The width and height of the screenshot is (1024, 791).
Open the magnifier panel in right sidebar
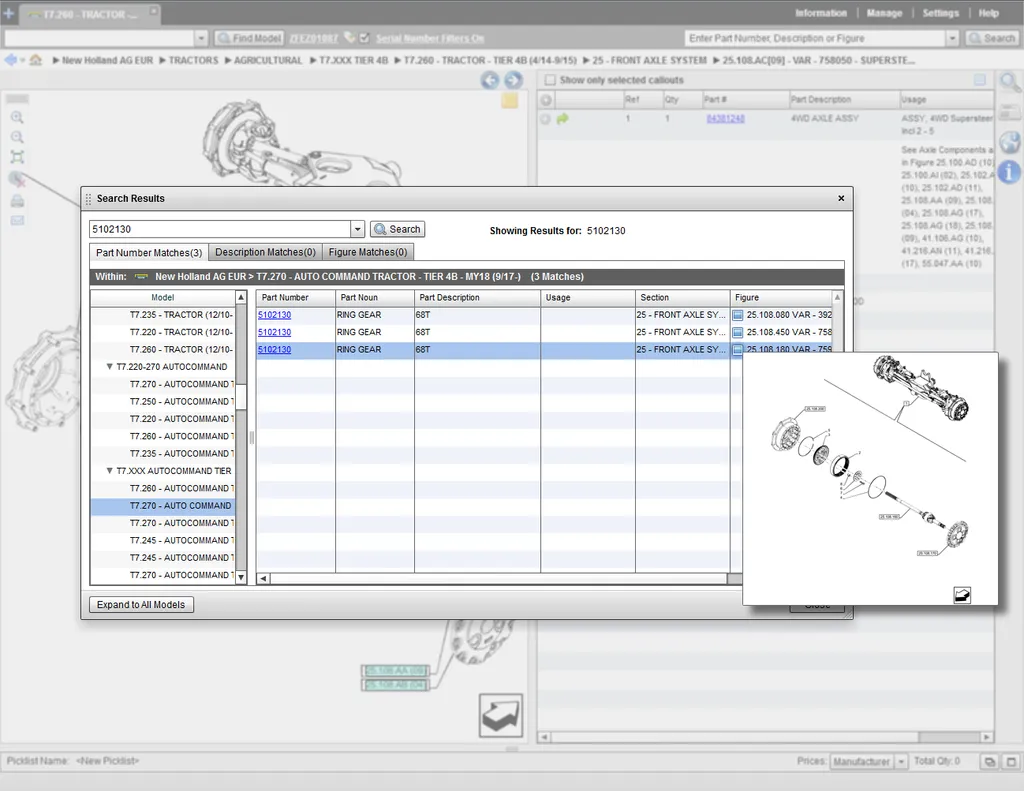[1010, 82]
